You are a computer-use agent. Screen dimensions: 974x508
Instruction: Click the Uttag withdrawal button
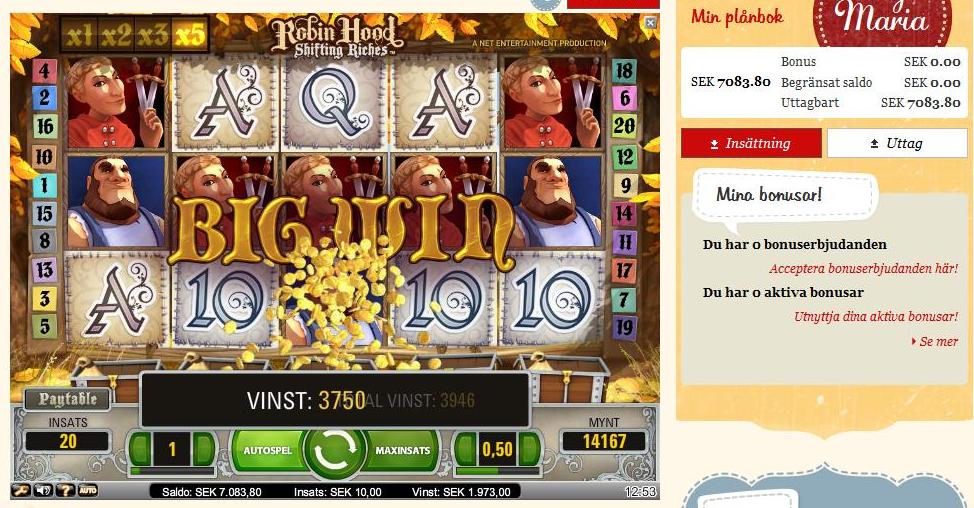click(x=897, y=143)
